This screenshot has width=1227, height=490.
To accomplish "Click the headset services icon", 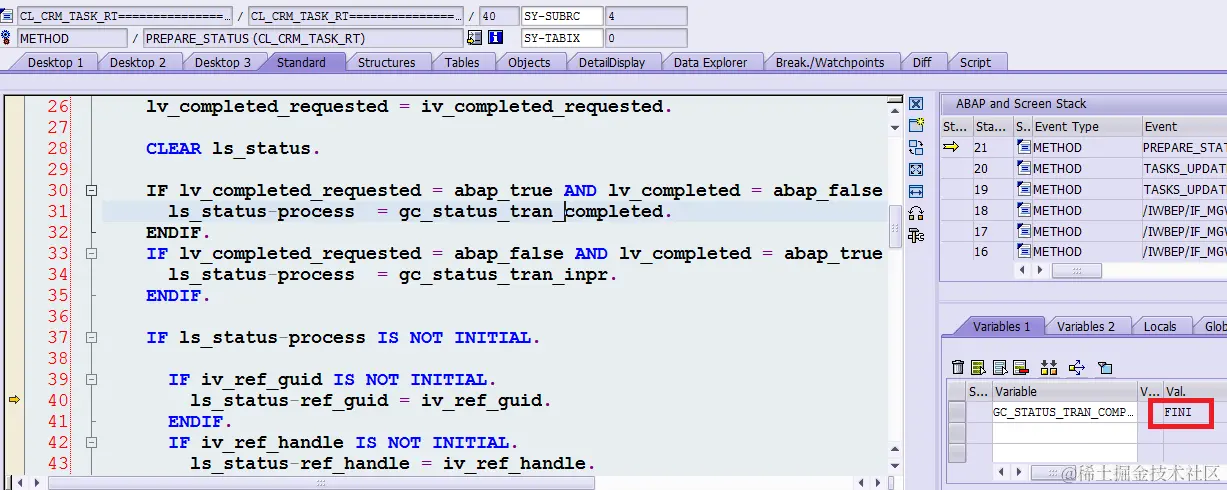I will pos(916,213).
